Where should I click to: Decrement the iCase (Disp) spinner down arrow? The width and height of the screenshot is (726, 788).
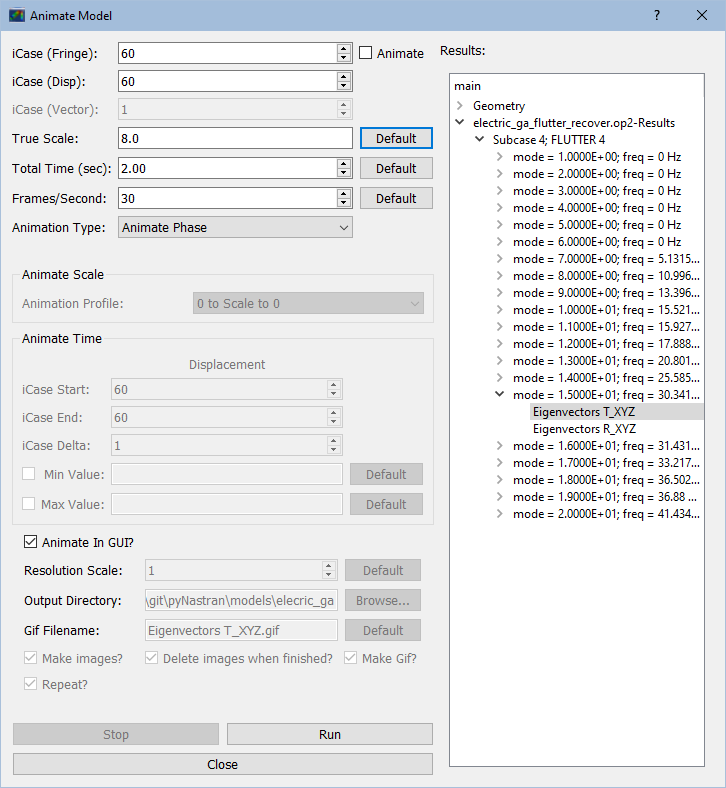[x=344, y=87]
